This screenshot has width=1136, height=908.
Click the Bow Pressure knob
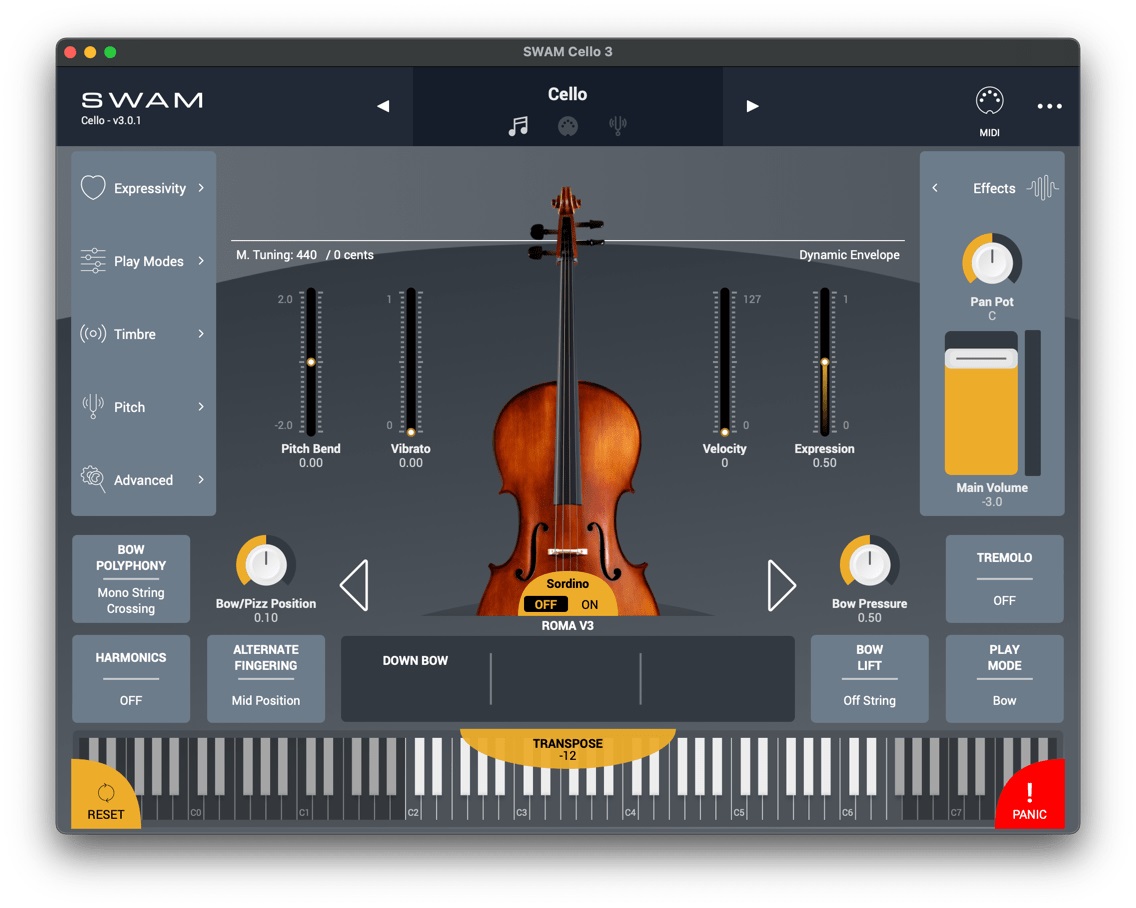coord(869,565)
